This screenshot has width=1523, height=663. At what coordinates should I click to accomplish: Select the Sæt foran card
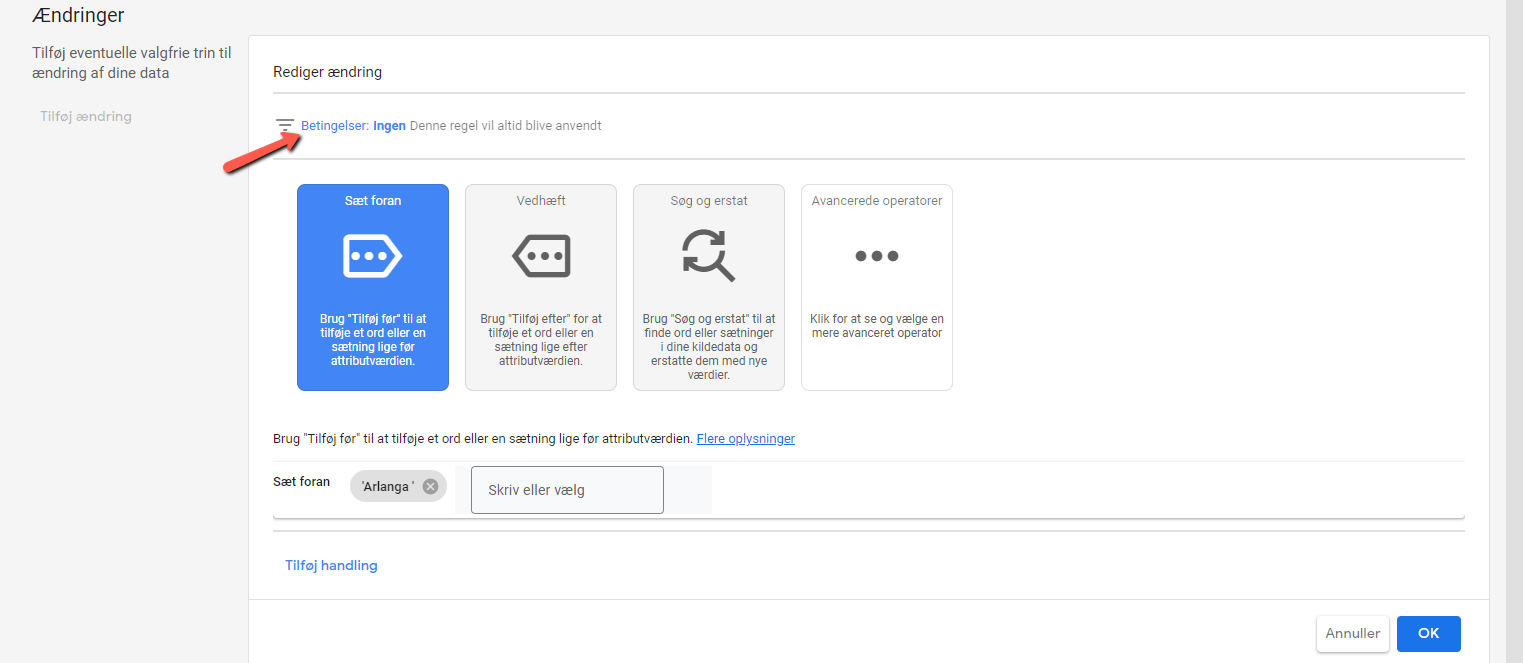click(x=373, y=287)
